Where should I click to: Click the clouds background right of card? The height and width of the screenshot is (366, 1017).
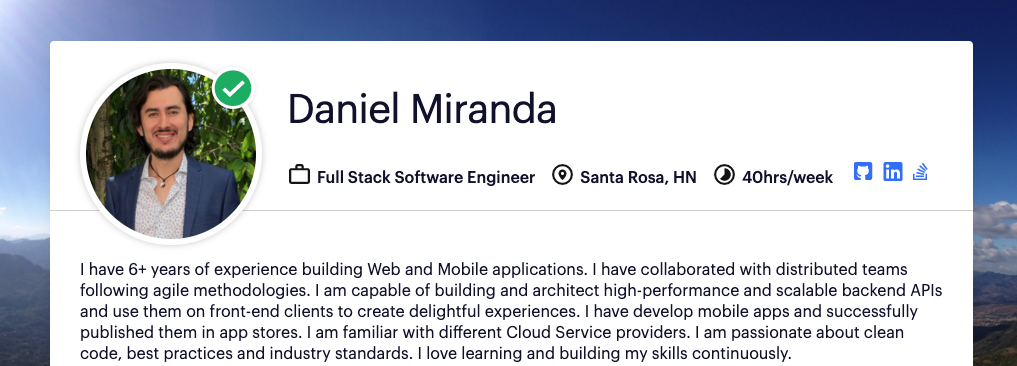click(995, 234)
